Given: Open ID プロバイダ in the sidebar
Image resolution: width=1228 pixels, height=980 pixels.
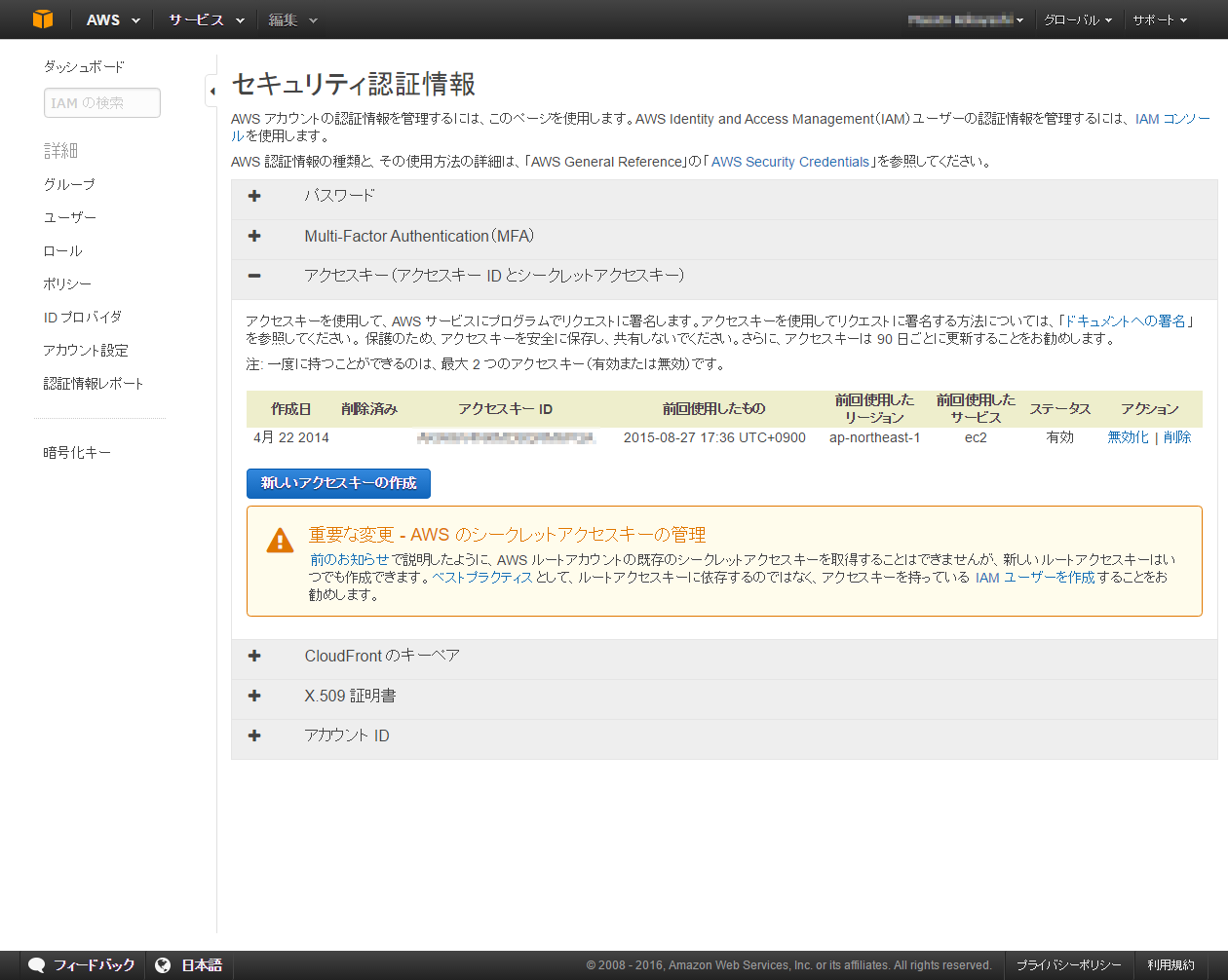Looking at the screenshot, I should point(83,317).
